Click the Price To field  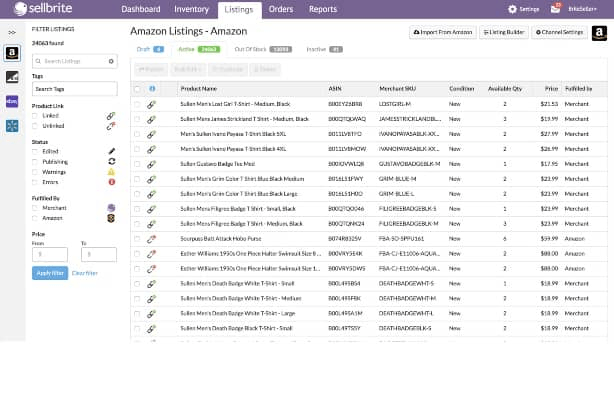click(99, 255)
